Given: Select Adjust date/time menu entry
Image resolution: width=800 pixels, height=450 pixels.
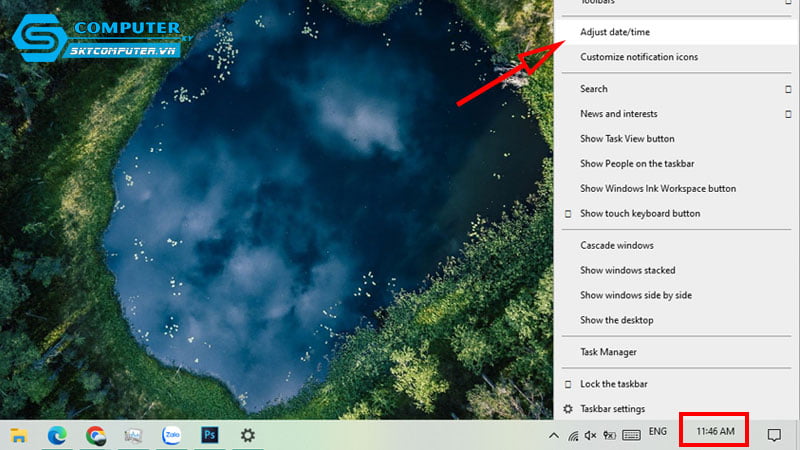Looking at the screenshot, I should pyautogui.click(x=614, y=32).
